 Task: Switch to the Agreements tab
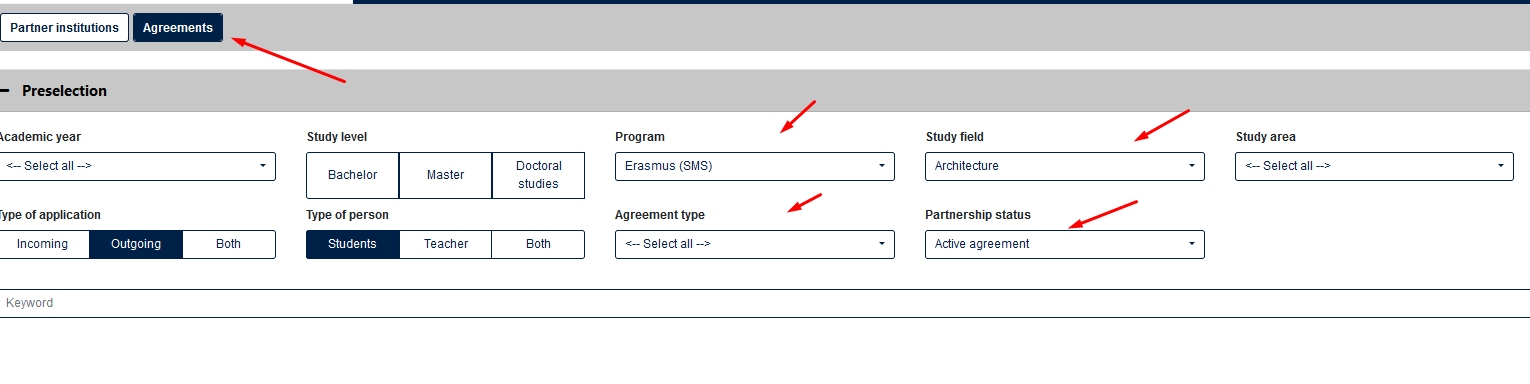[178, 28]
